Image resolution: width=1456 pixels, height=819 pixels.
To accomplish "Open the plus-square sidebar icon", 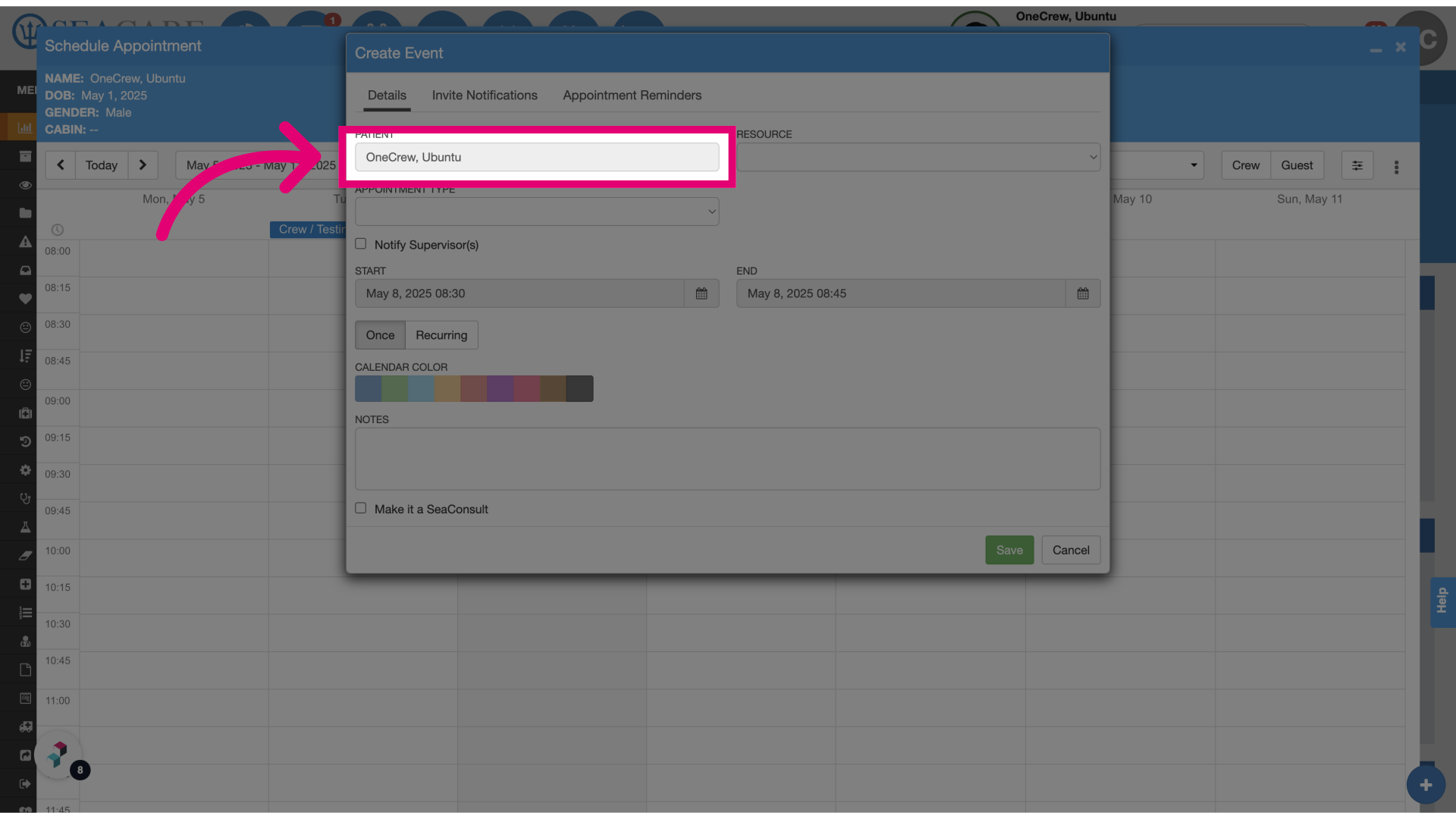I will (25, 584).
